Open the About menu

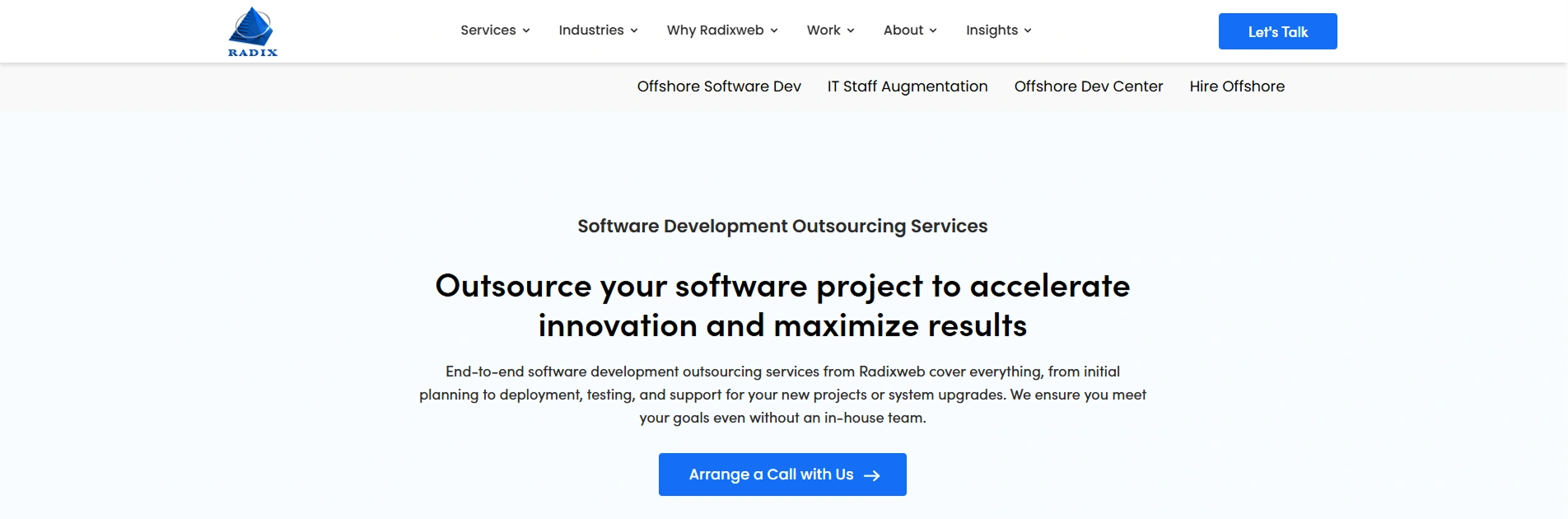point(903,30)
